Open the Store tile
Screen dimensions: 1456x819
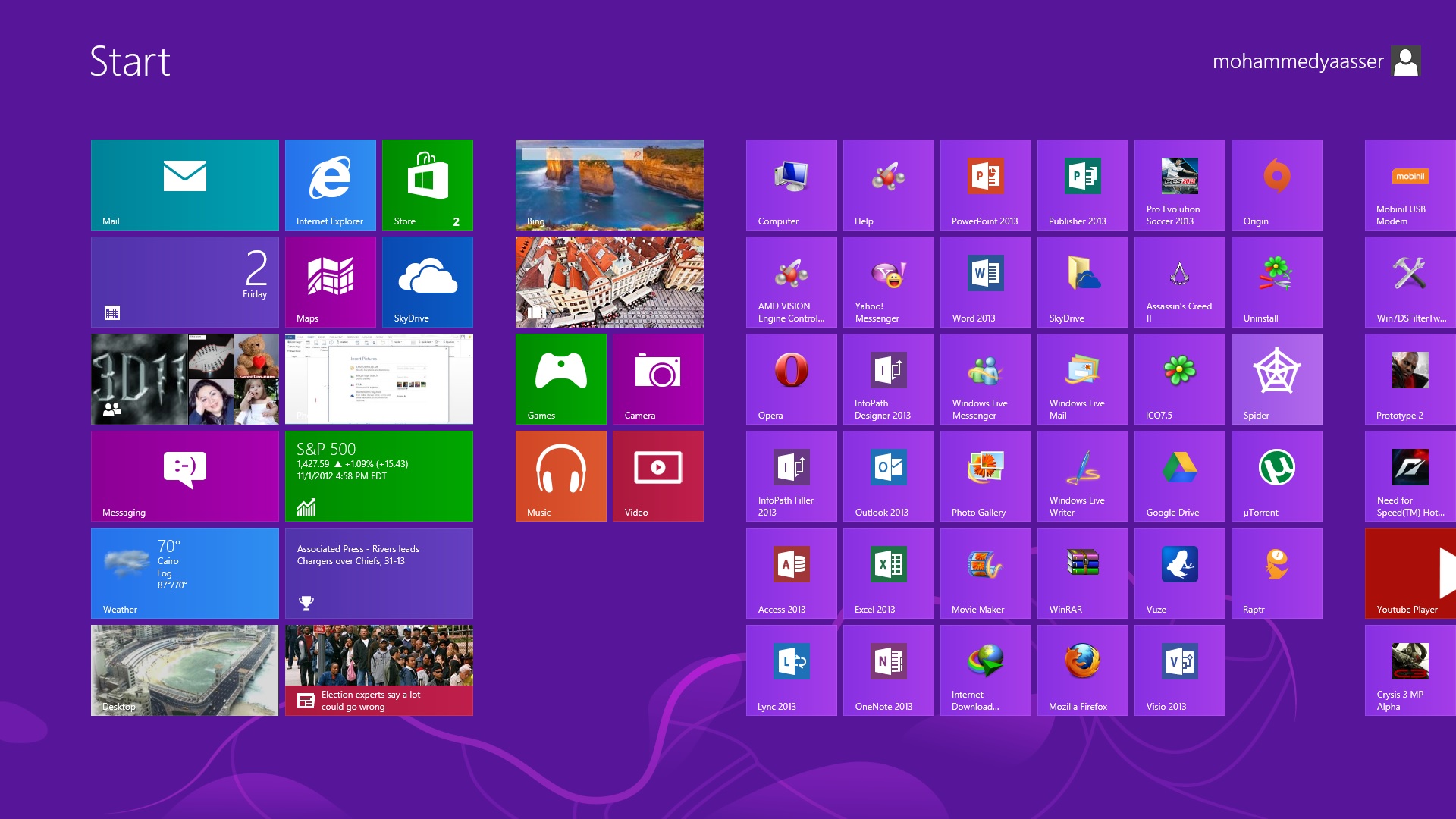click(x=428, y=185)
